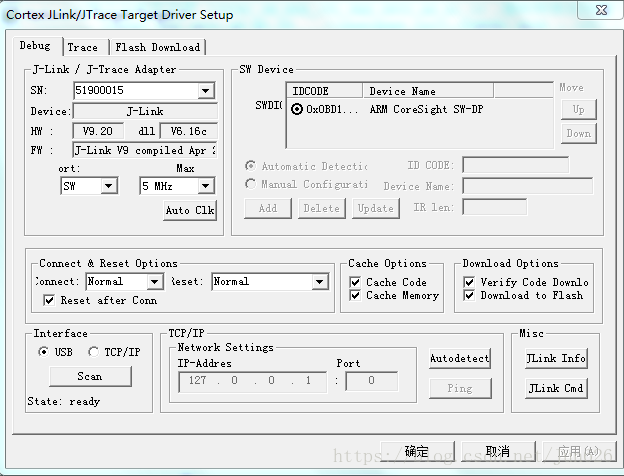Open the SW port dropdown

pyautogui.click(x=108, y=186)
